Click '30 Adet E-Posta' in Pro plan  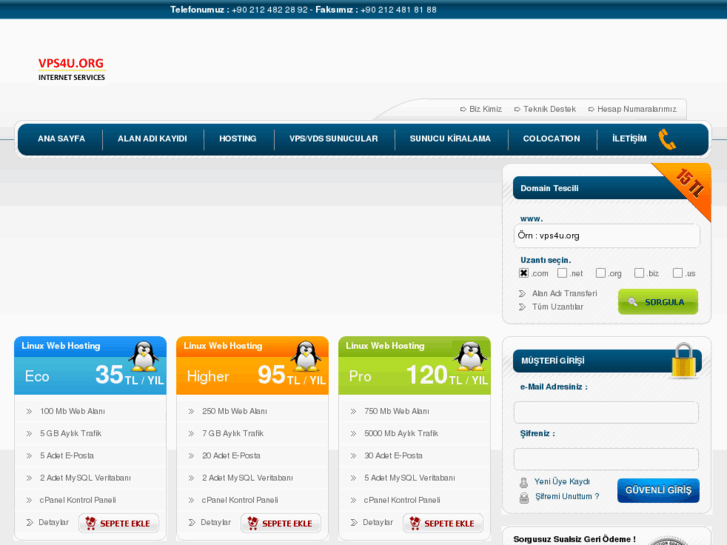click(393, 456)
